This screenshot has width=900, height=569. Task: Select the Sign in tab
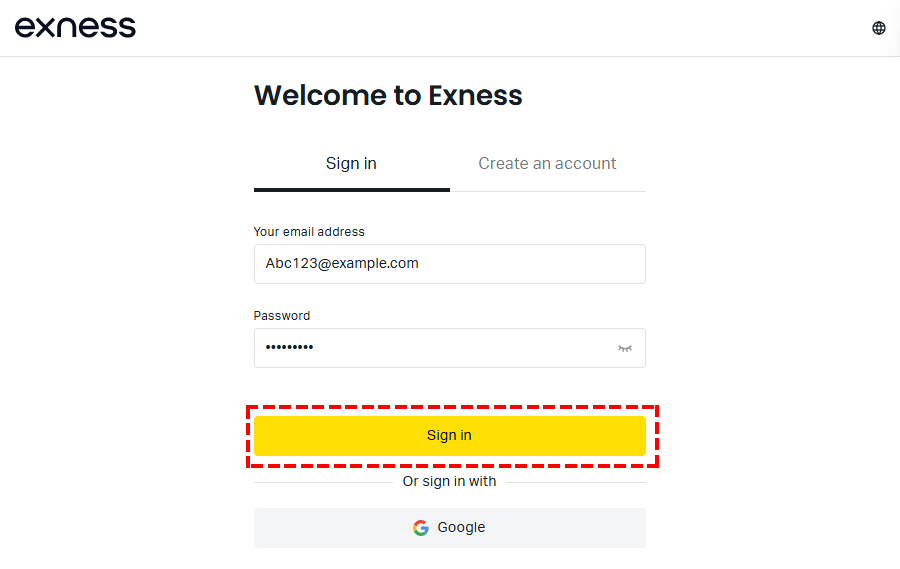[x=351, y=164]
